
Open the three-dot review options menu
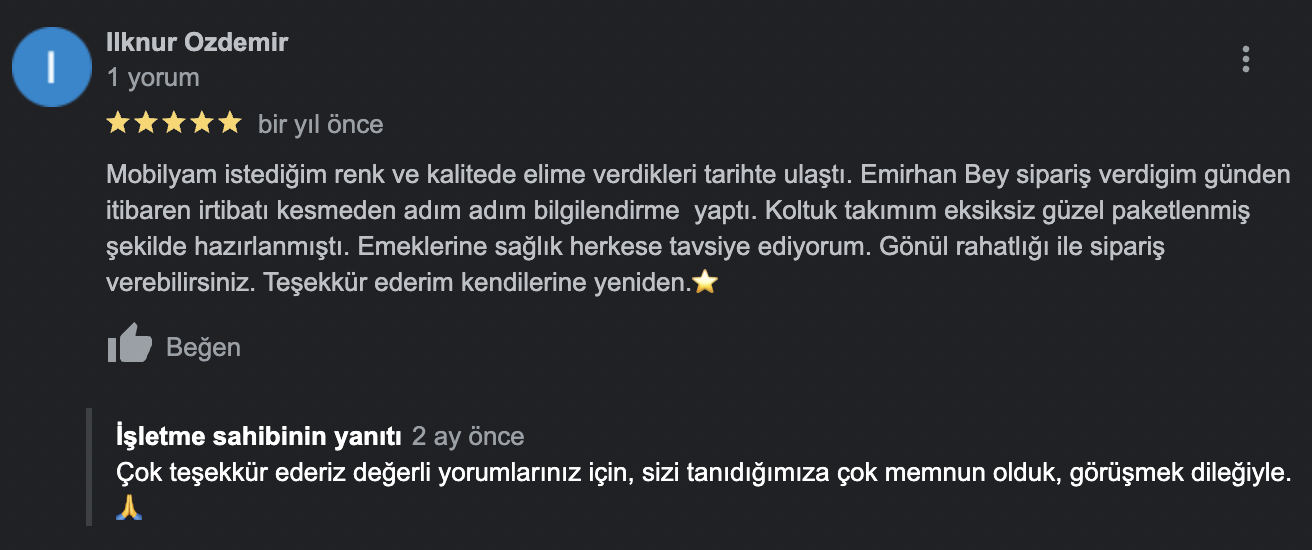[x=1245, y=60]
